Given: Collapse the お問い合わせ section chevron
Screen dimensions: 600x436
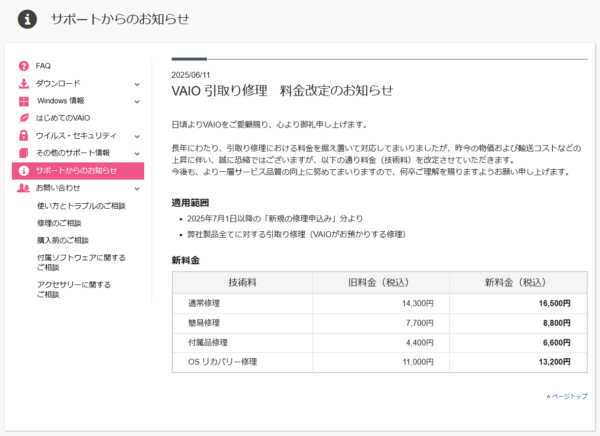Looking at the screenshot, I should (137, 189).
